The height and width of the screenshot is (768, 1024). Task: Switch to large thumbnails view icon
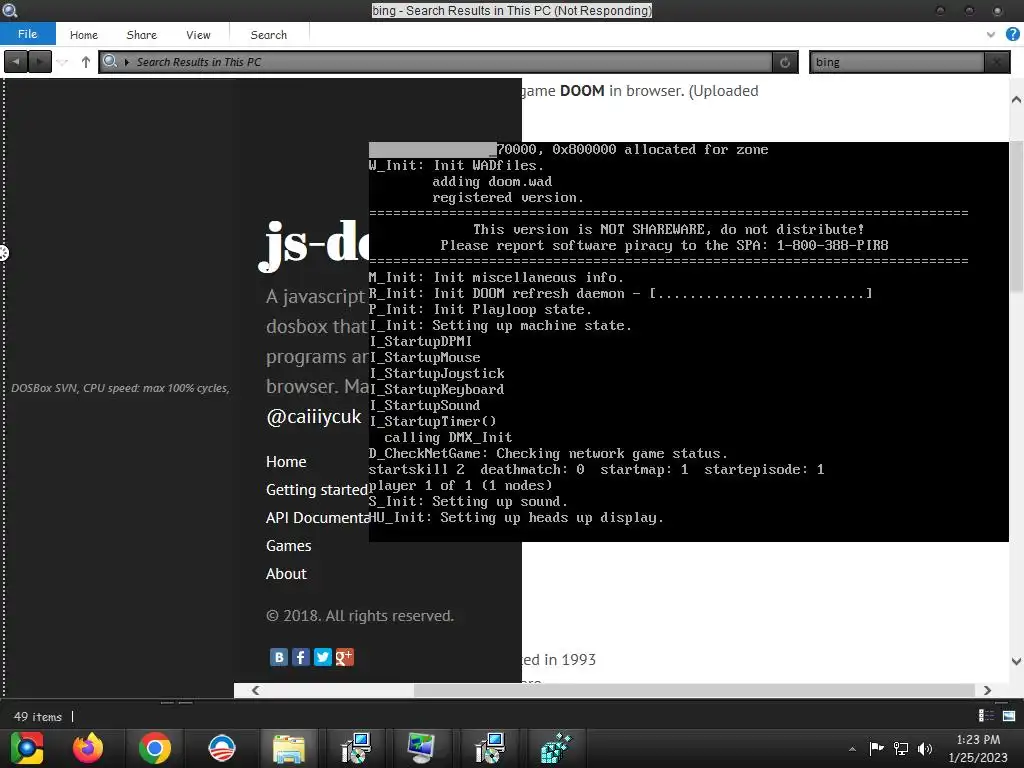(x=1009, y=716)
